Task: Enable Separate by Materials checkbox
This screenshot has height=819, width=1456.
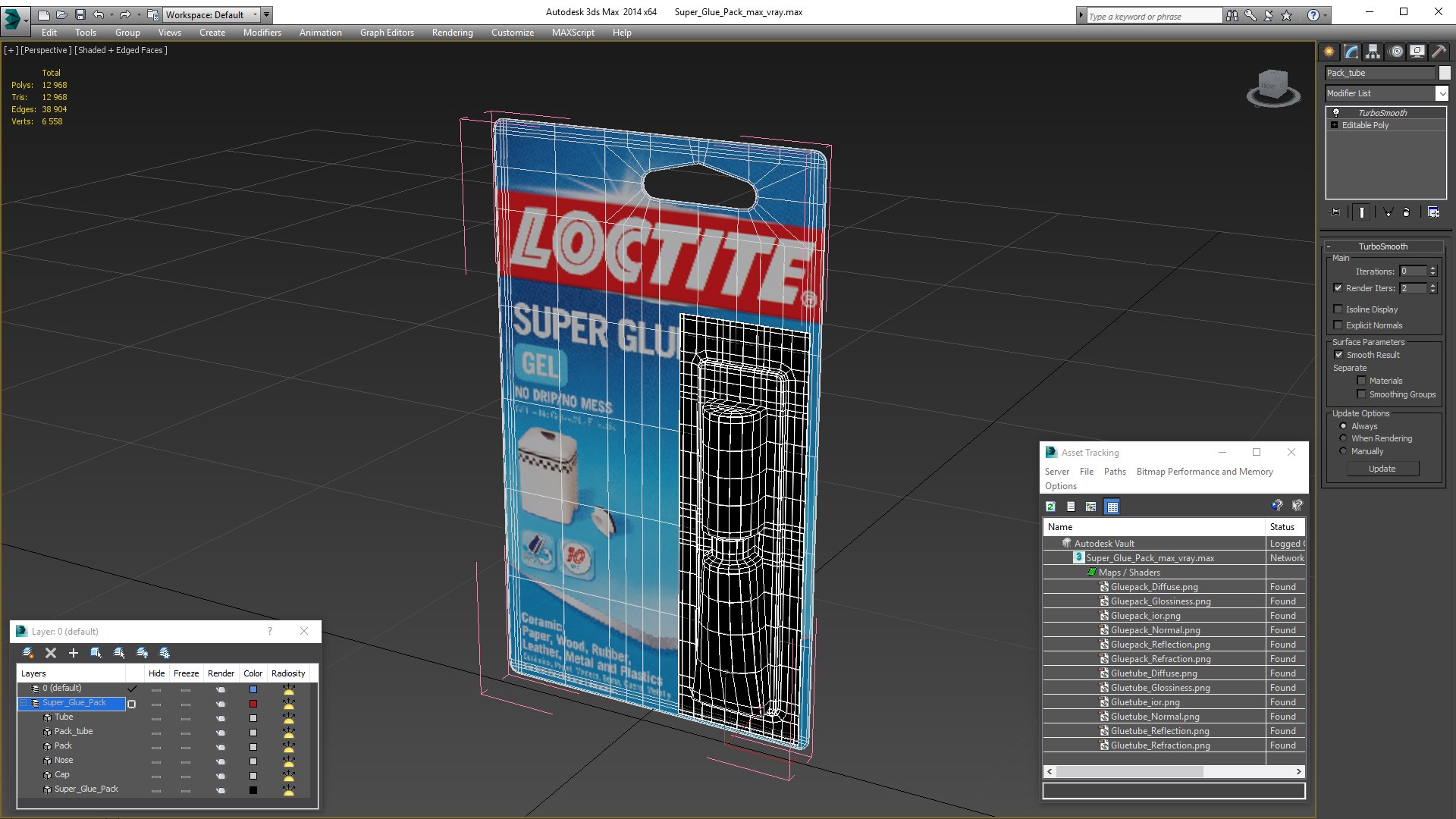Action: click(x=1361, y=381)
